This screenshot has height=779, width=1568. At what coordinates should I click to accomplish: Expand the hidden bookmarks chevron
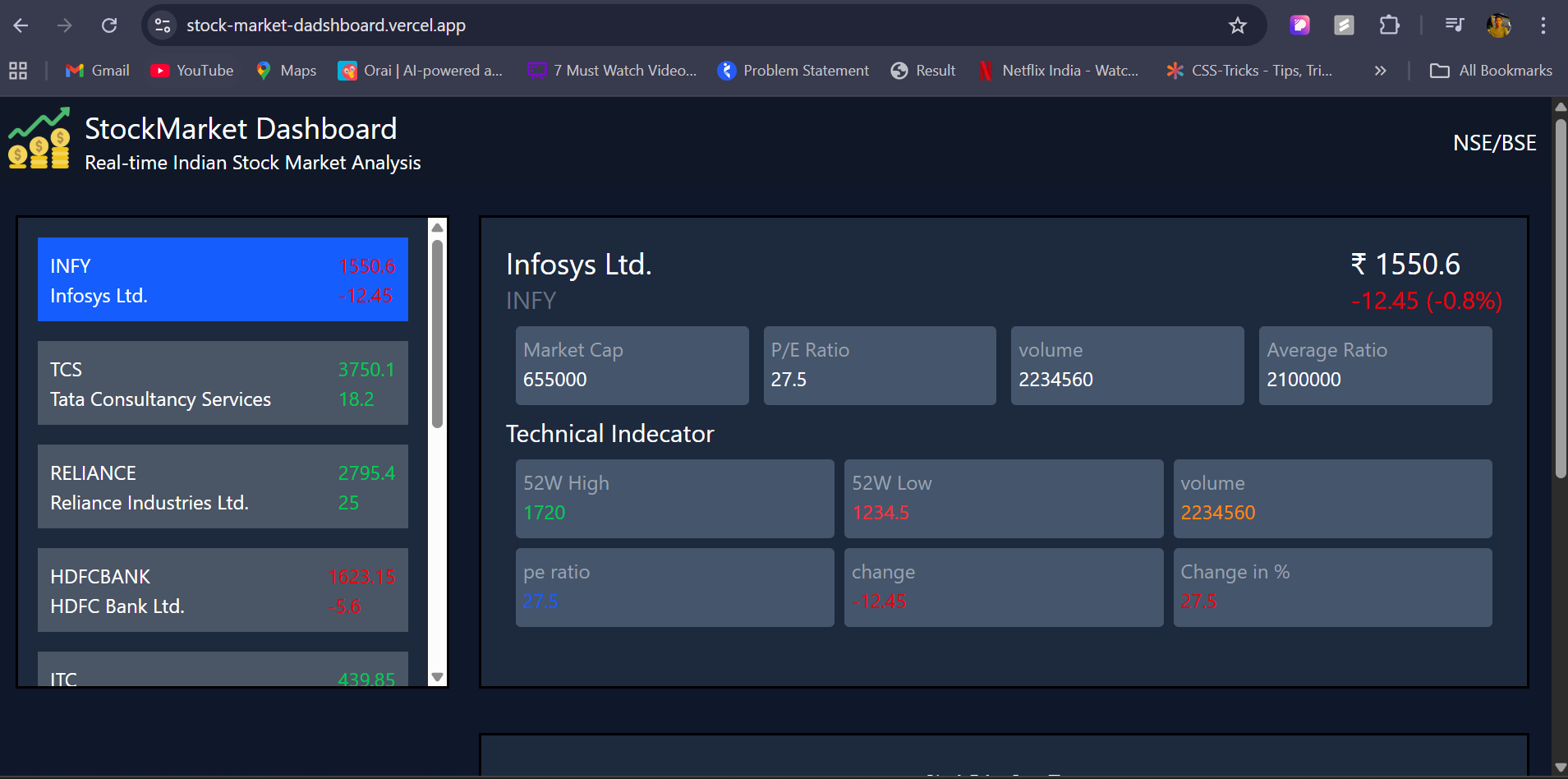1381,71
